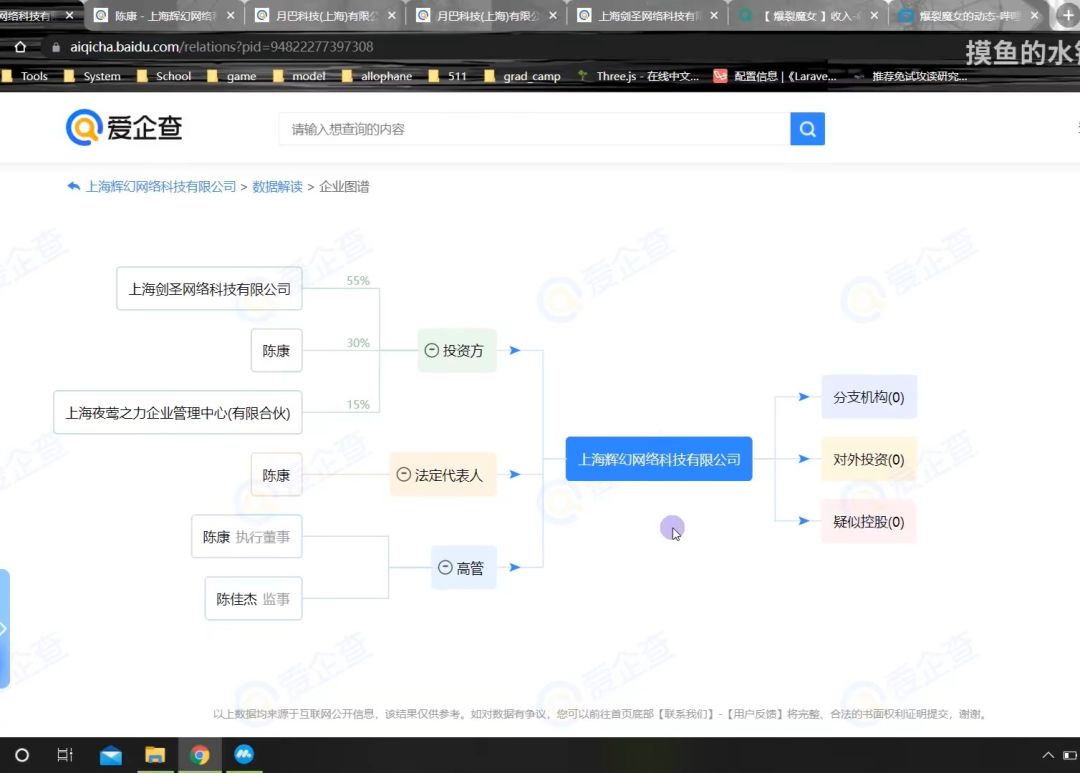This screenshot has height=773, width=1080.
Task: Click the browser home icon
Action: click(x=21, y=47)
